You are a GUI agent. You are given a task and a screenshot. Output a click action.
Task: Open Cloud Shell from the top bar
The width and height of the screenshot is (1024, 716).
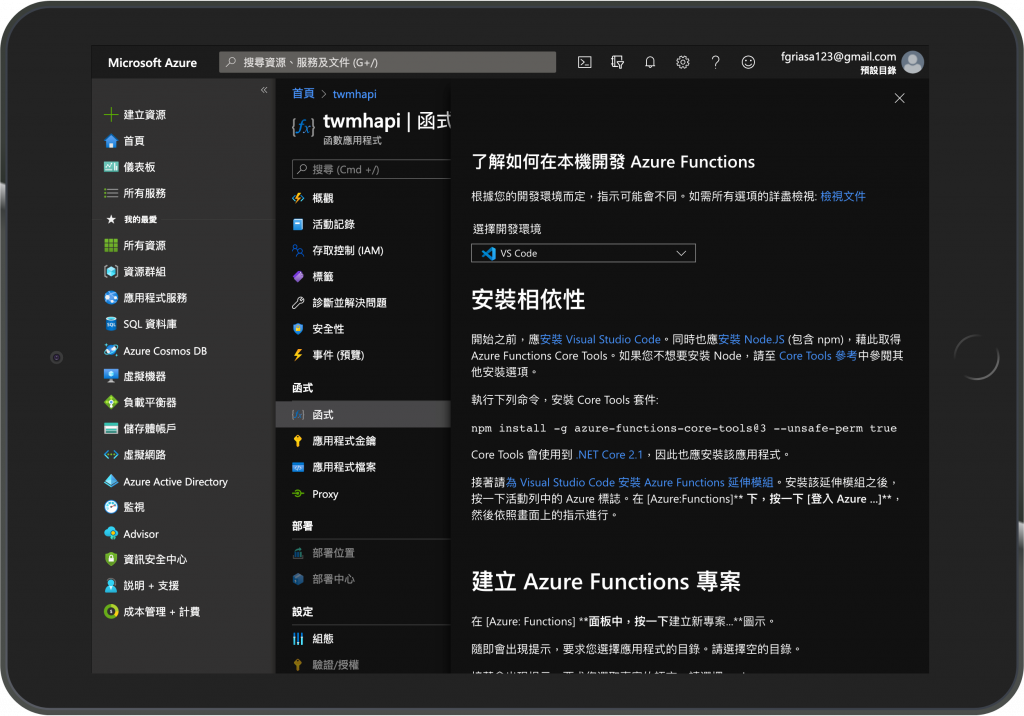pos(584,62)
